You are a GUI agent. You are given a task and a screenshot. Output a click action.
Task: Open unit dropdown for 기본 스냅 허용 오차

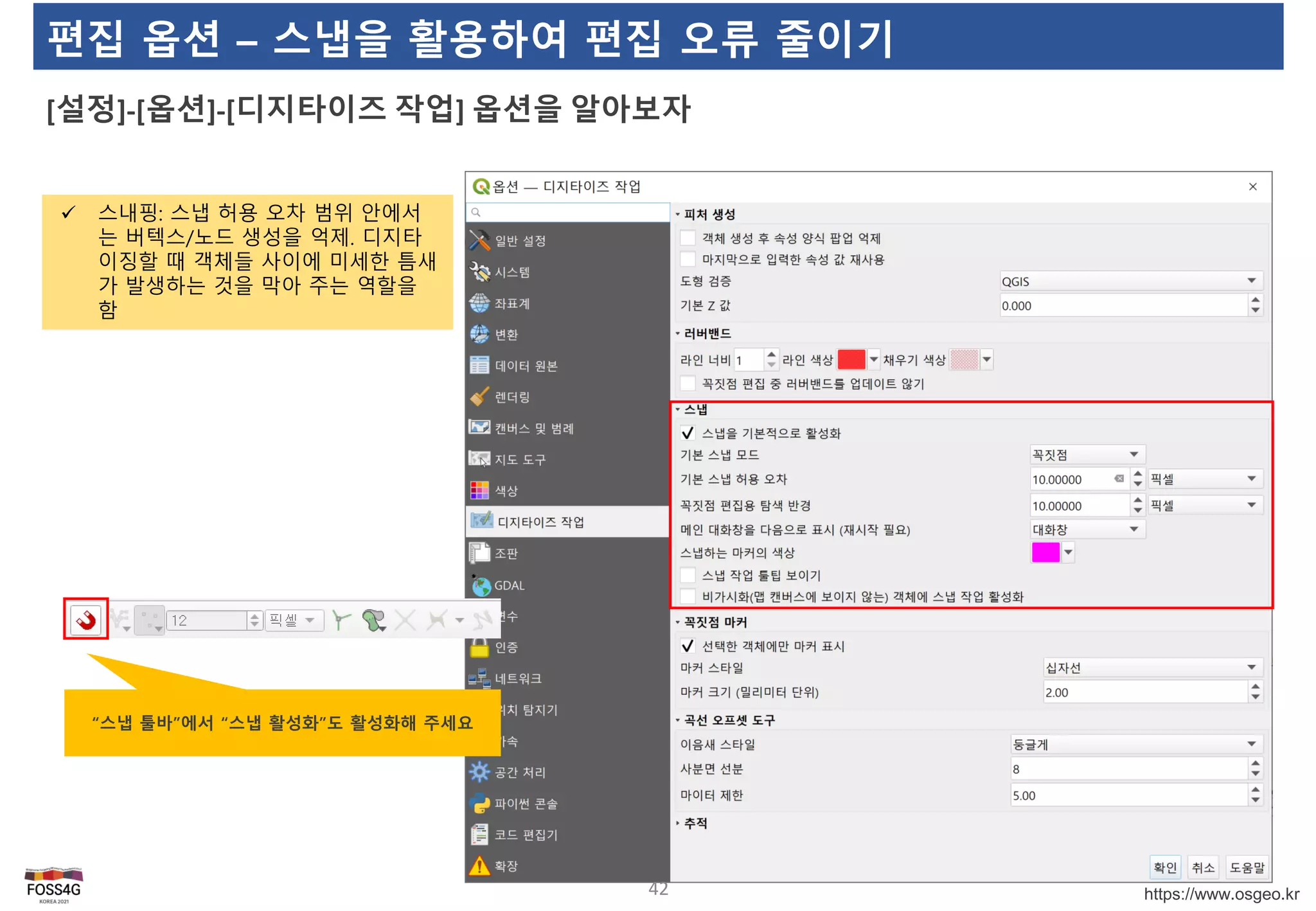(x=1205, y=479)
